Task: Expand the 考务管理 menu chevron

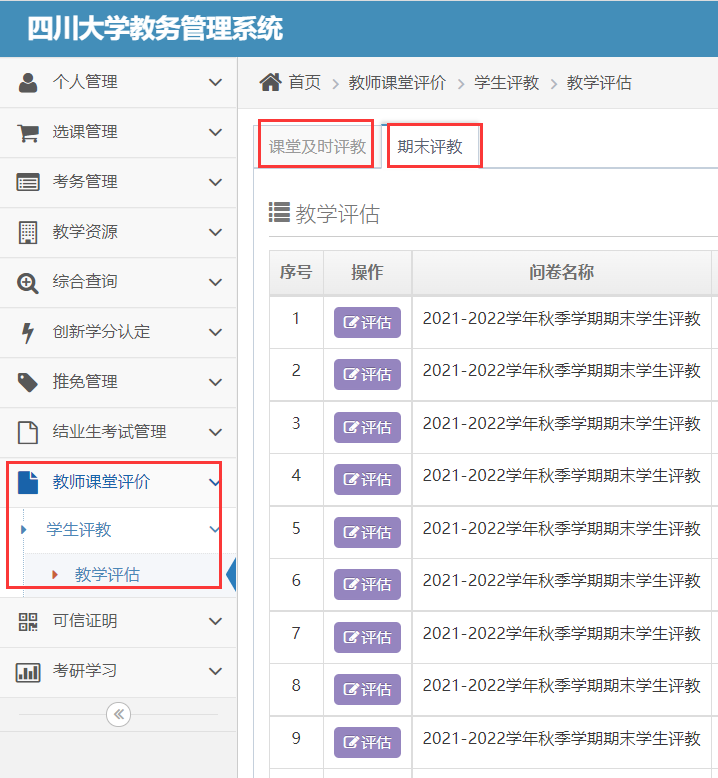Action: point(215,182)
